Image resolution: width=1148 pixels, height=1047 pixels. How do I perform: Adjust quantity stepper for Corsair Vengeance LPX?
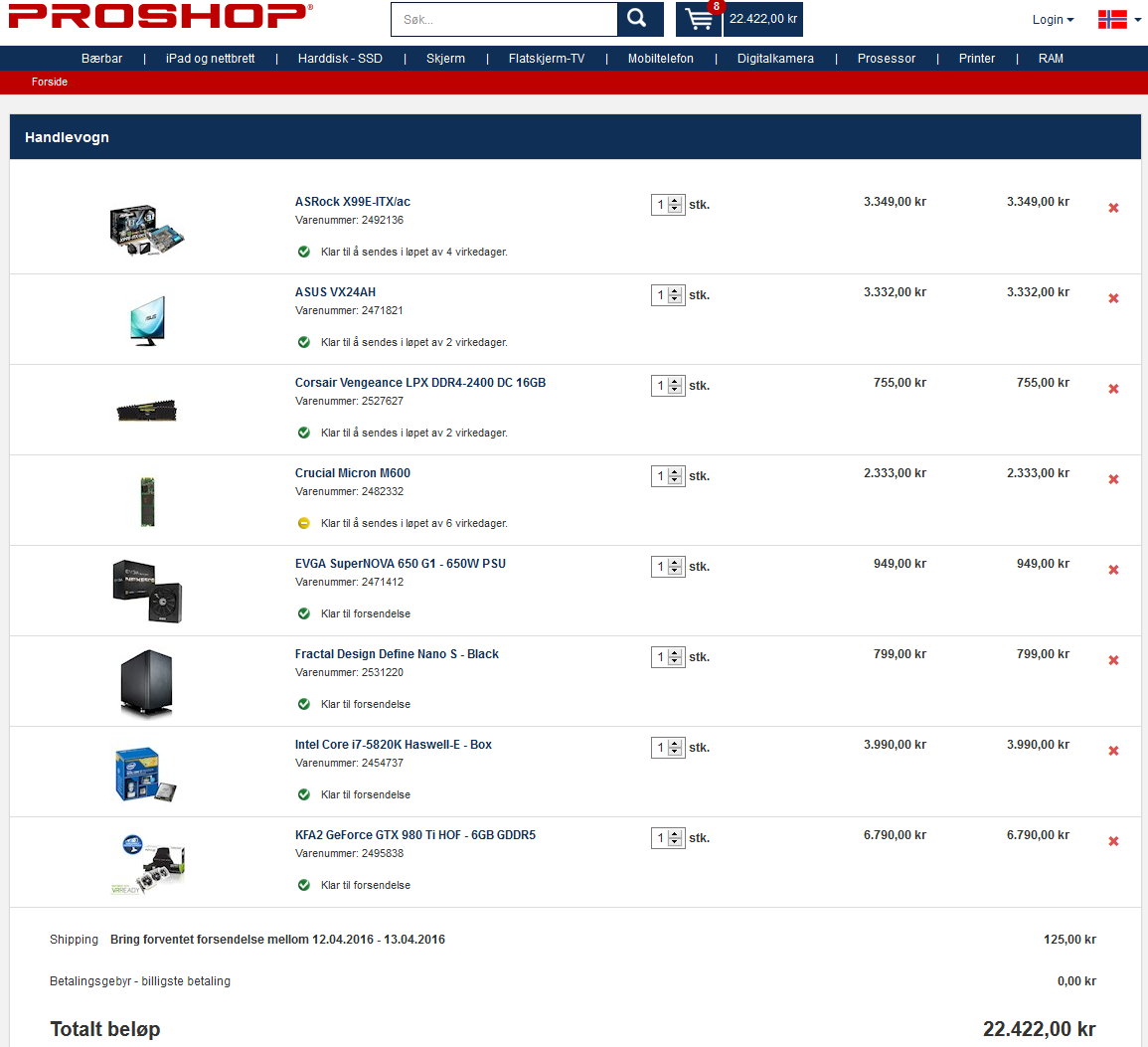click(x=675, y=385)
